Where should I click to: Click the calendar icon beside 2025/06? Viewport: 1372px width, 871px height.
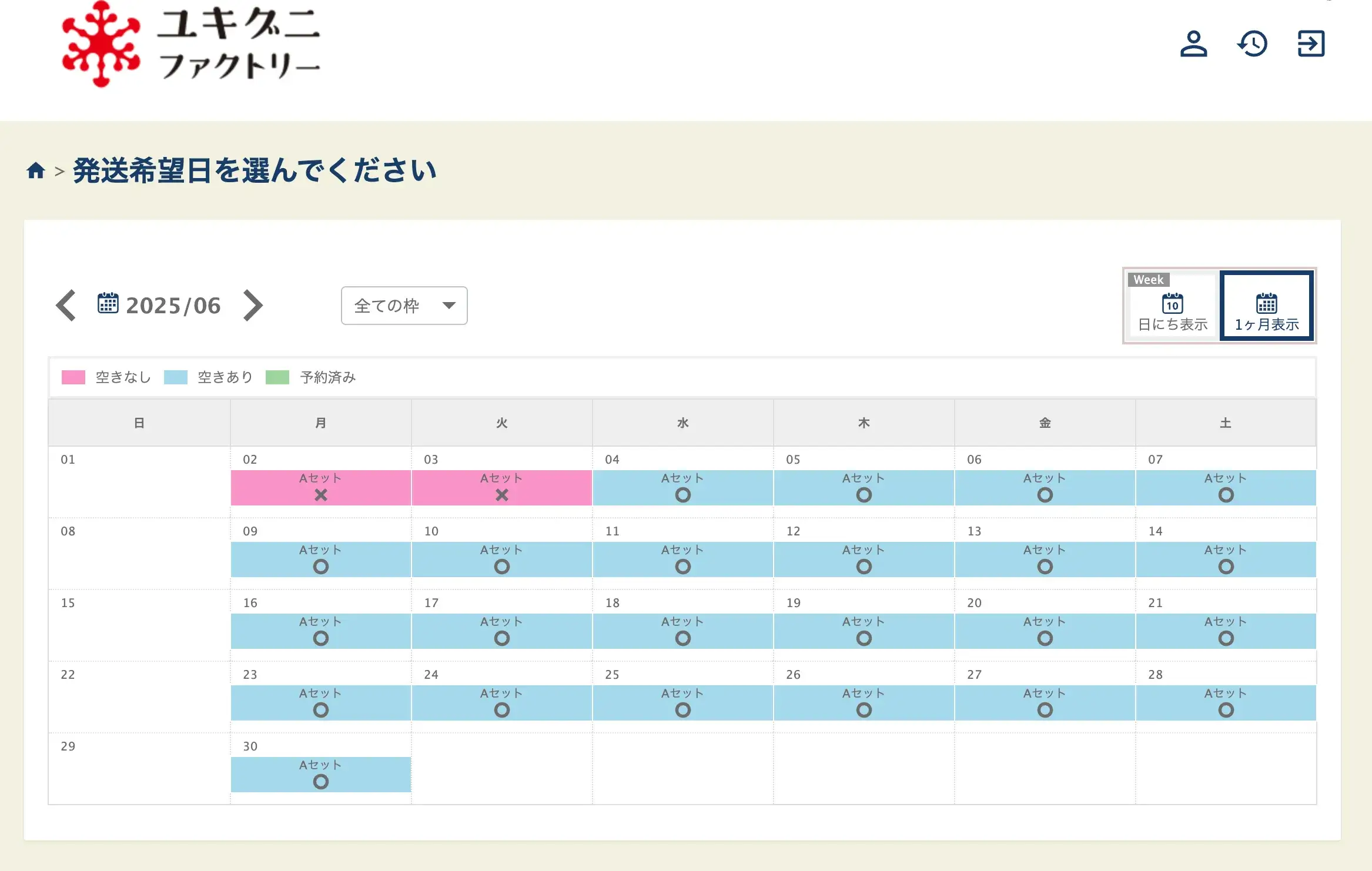coord(108,304)
